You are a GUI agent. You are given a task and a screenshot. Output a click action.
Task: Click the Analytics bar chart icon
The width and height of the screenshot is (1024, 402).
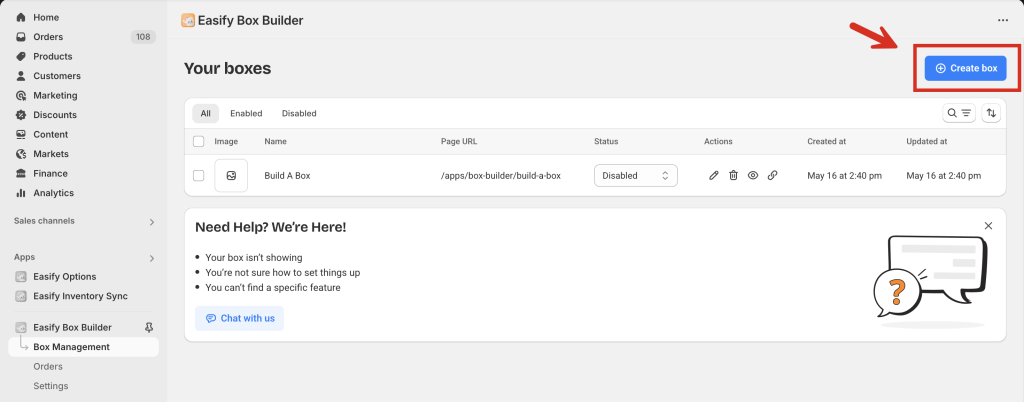coord(21,193)
